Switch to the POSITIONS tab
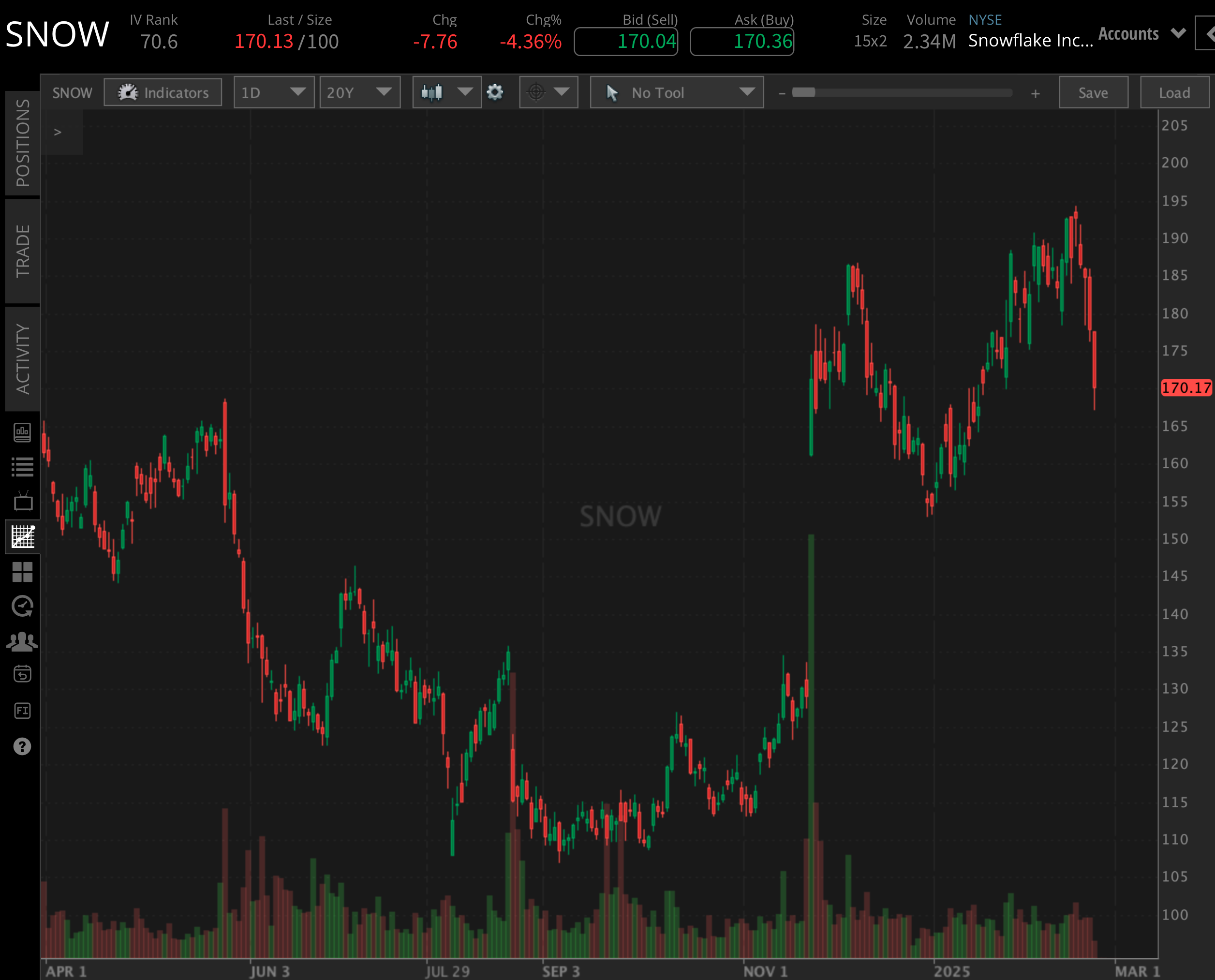Screen dimensions: 1215x980 [x=23, y=143]
